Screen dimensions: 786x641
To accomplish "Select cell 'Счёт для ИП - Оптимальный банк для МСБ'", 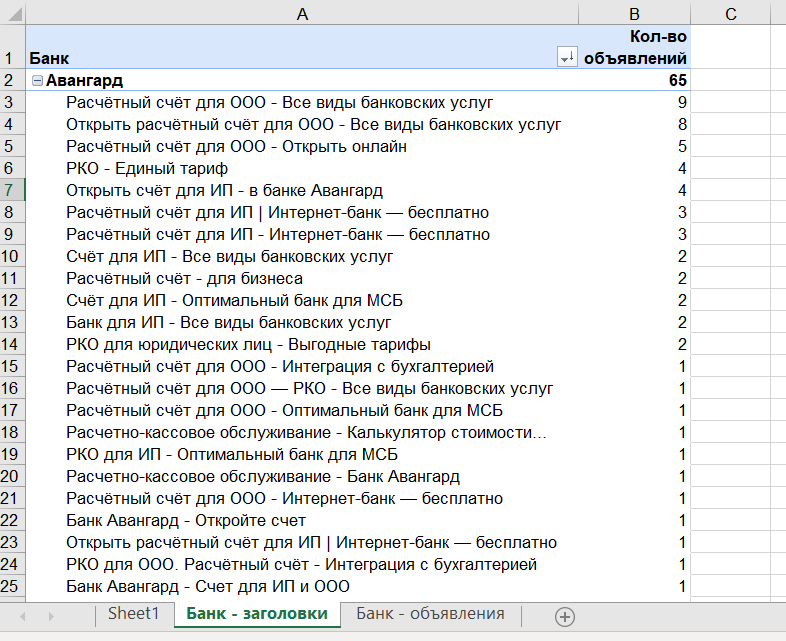I will (302, 301).
